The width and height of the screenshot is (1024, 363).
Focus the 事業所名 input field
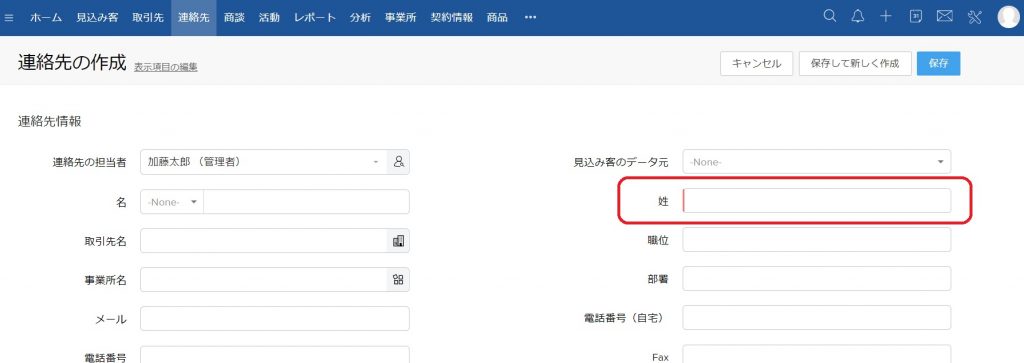point(264,280)
